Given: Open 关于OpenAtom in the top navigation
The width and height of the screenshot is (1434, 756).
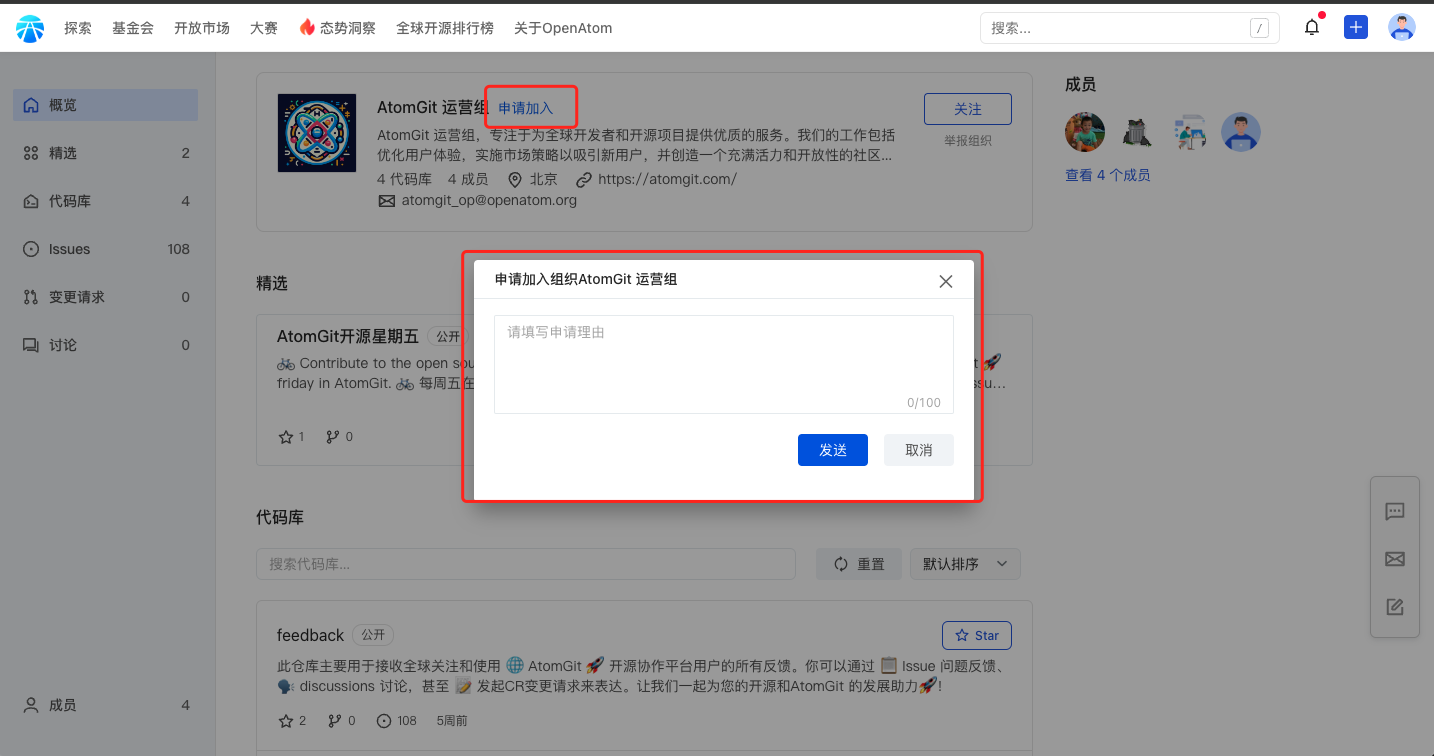Looking at the screenshot, I should (563, 28).
